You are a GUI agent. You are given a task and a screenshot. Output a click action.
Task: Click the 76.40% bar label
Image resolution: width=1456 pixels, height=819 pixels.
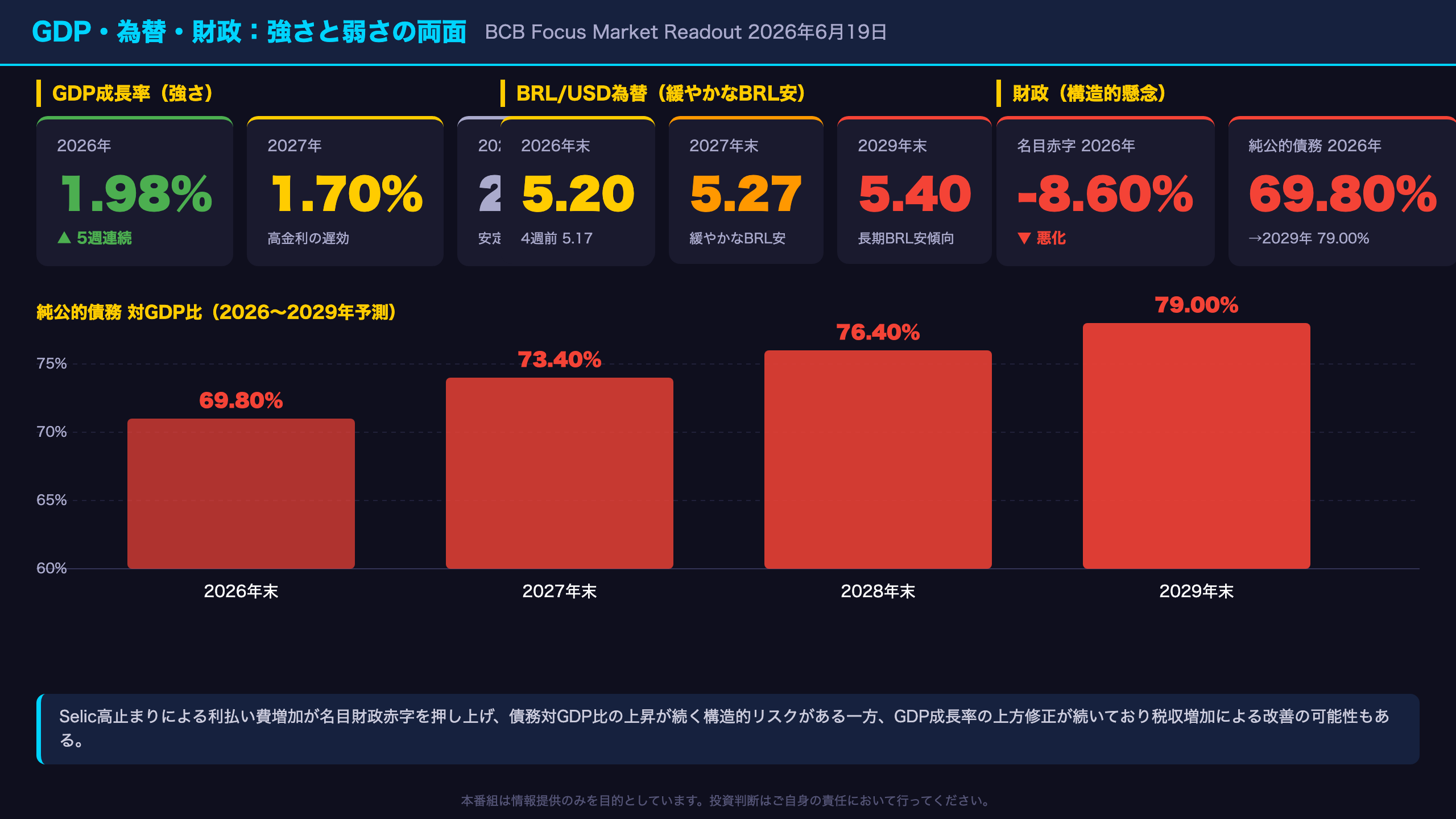click(878, 332)
